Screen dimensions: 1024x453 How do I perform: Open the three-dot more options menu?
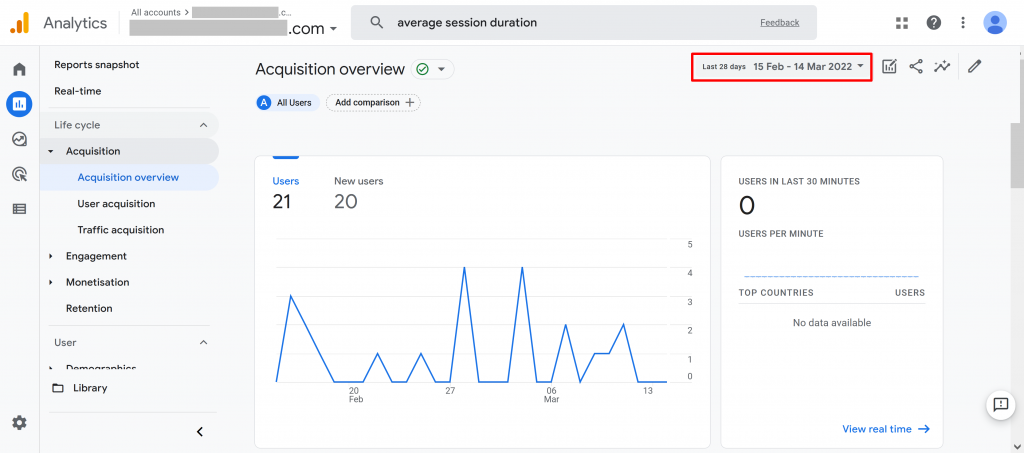click(x=963, y=23)
